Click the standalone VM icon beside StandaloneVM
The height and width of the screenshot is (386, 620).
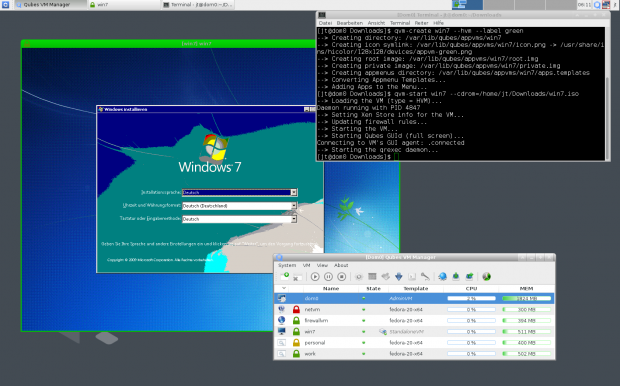tap(383, 331)
